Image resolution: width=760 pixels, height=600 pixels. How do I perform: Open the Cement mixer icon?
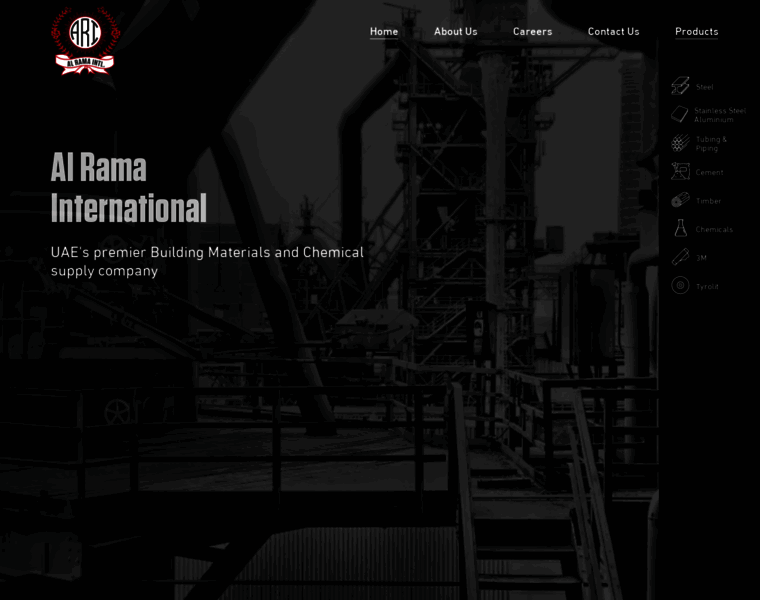pos(680,172)
